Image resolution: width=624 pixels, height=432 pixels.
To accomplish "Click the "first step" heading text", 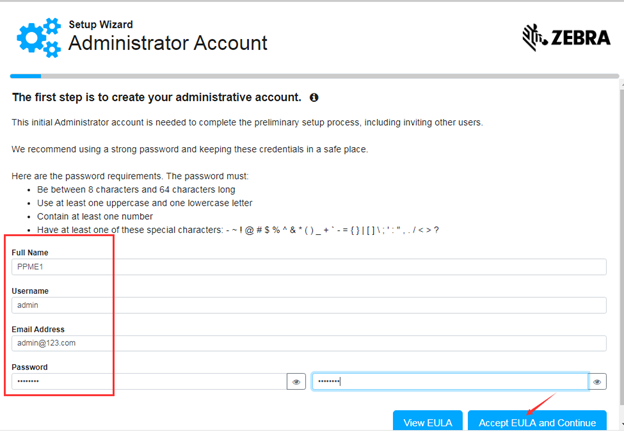I will point(156,98).
